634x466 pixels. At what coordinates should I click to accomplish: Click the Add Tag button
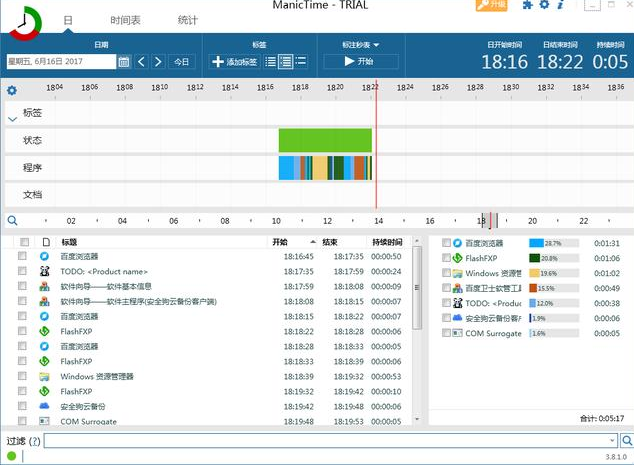(x=235, y=62)
